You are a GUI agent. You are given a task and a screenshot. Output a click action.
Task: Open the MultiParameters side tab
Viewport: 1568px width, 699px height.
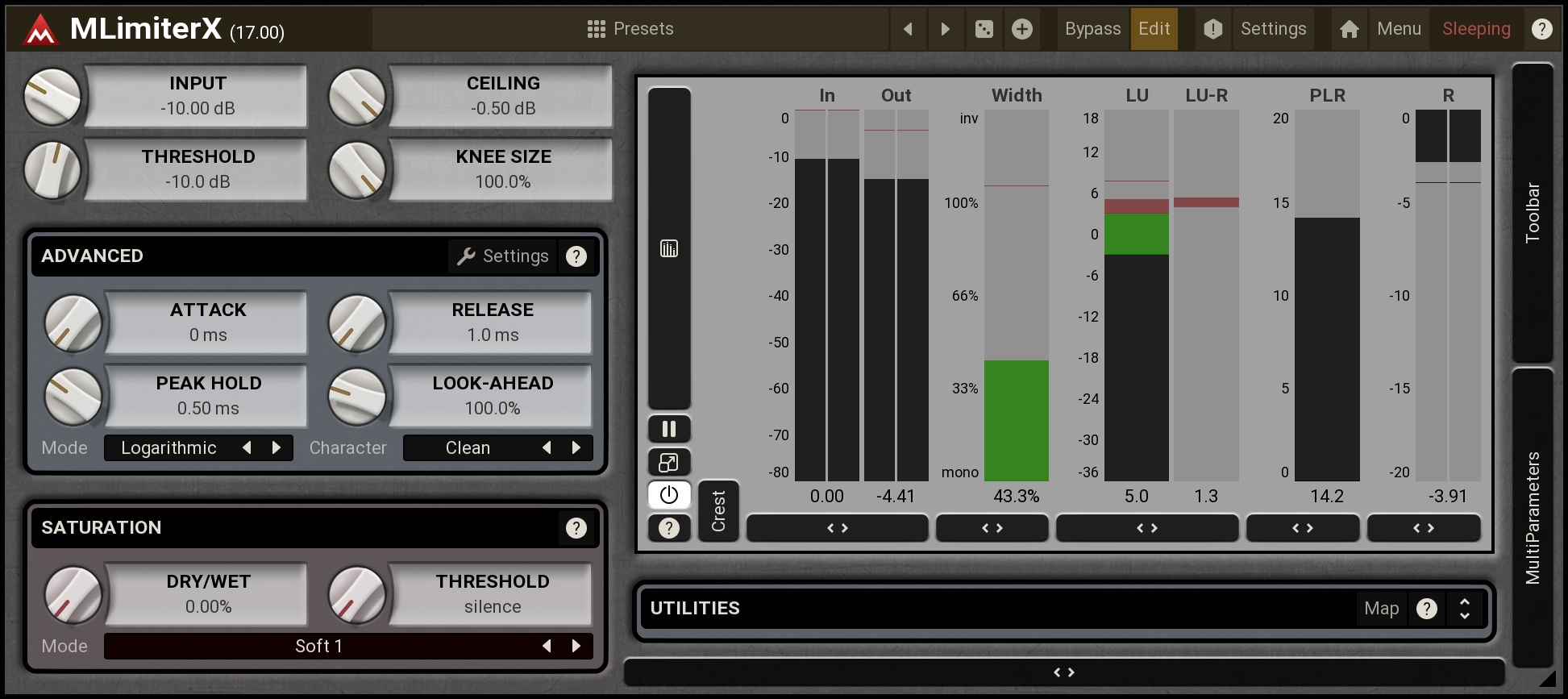click(1533, 518)
